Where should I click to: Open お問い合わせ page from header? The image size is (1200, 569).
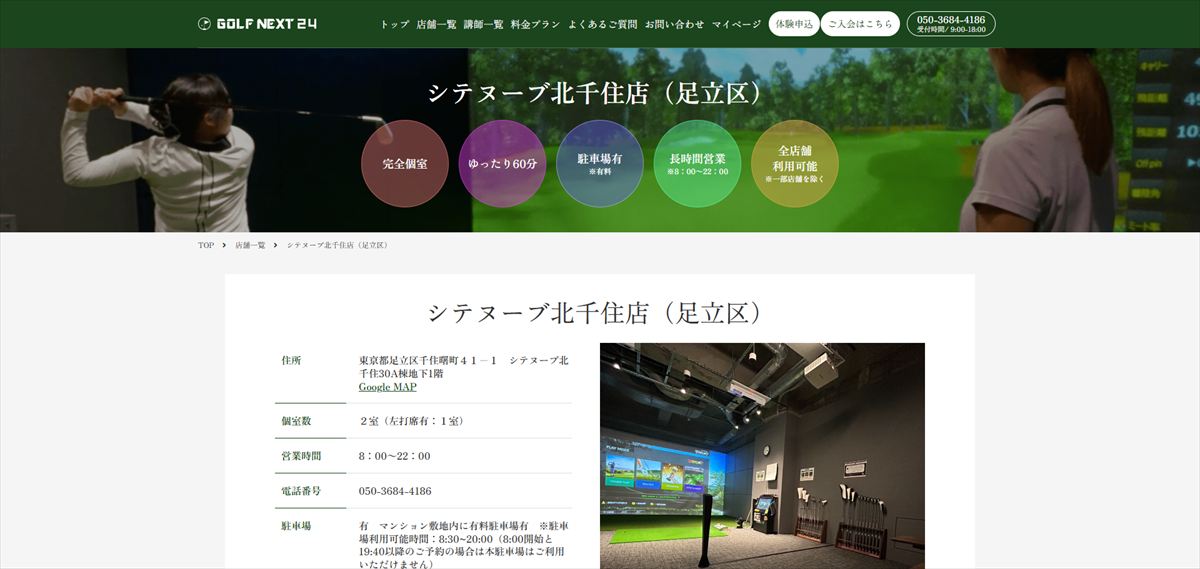674,24
